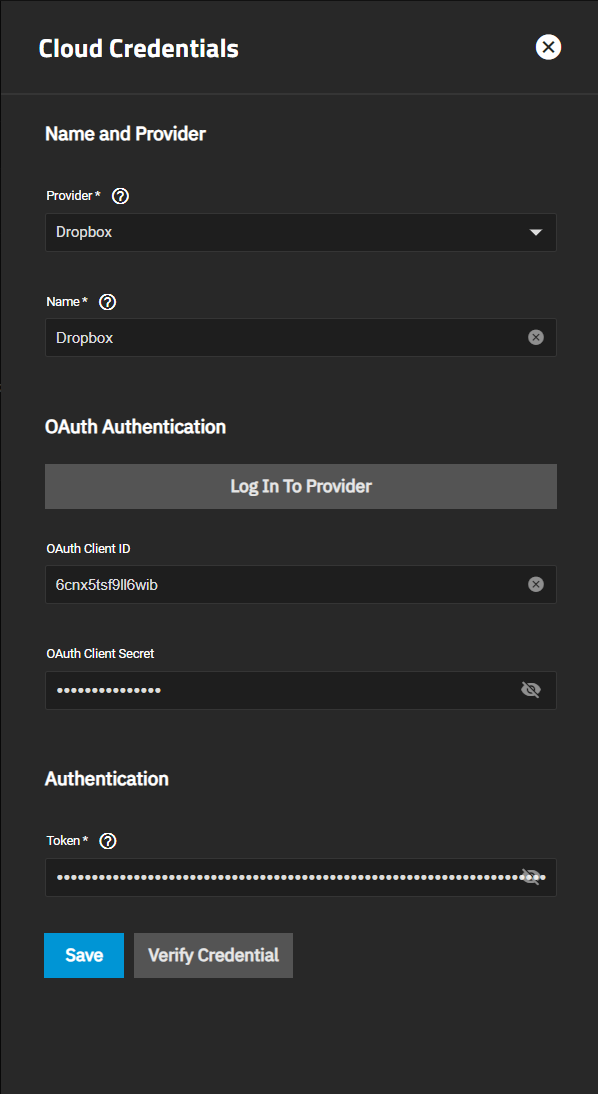Reveal the OAuth Client Secret value

click(531, 690)
